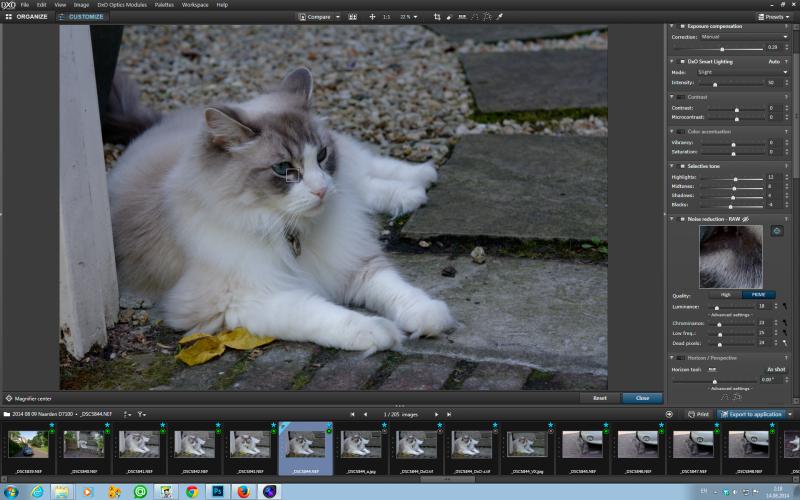Image resolution: width=800 pixels, height=500 pixels.
Task: Go to first image in filmstrip
Action: [352, 414]
